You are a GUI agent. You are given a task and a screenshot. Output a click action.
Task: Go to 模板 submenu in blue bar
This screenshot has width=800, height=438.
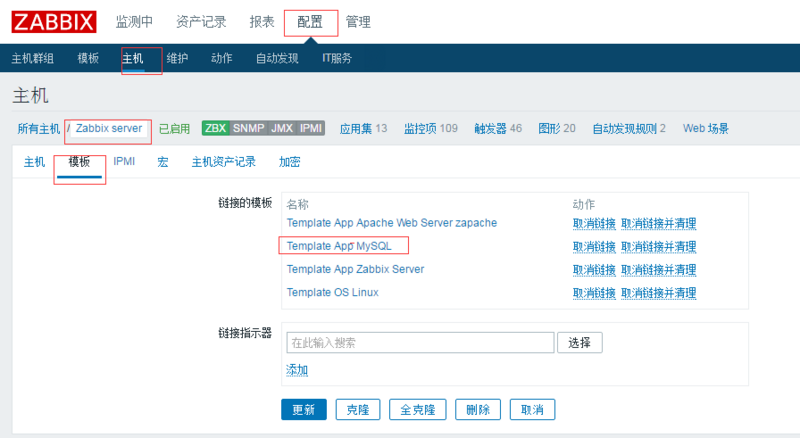click(x=88, y=58)
